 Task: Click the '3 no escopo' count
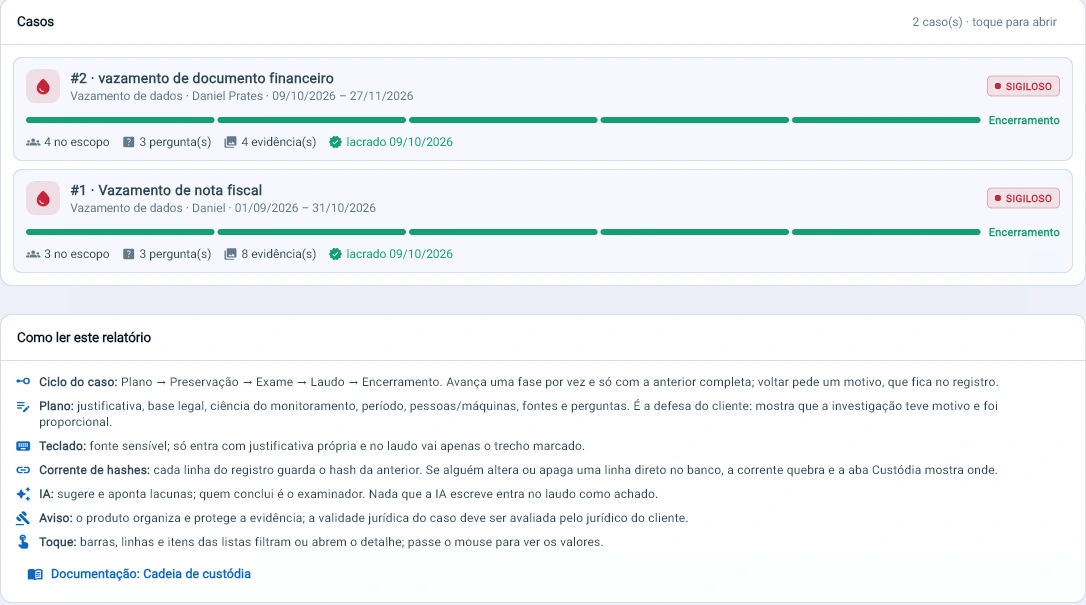[77, 254]
